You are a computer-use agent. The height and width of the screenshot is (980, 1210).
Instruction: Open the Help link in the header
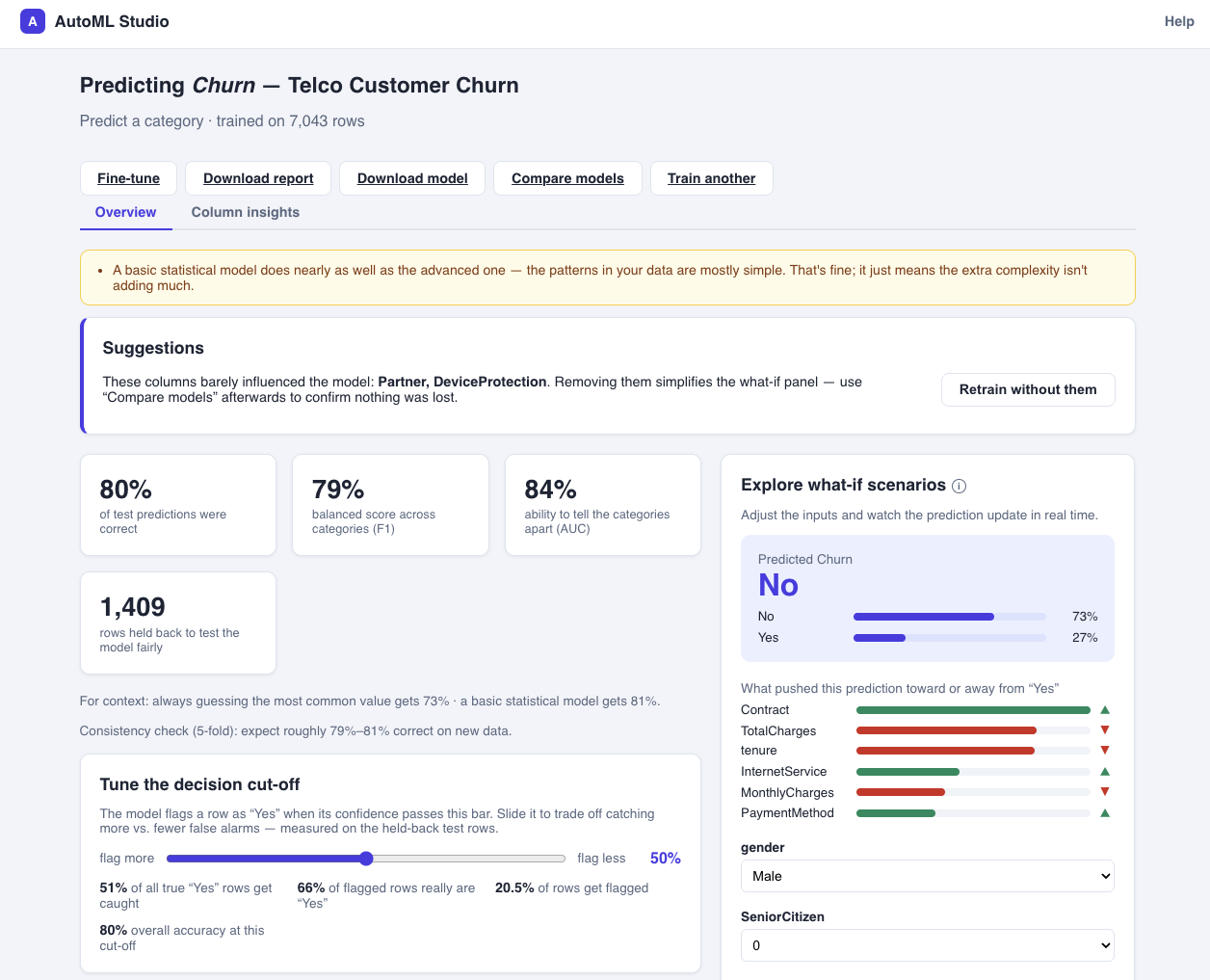click(1179, 21)
